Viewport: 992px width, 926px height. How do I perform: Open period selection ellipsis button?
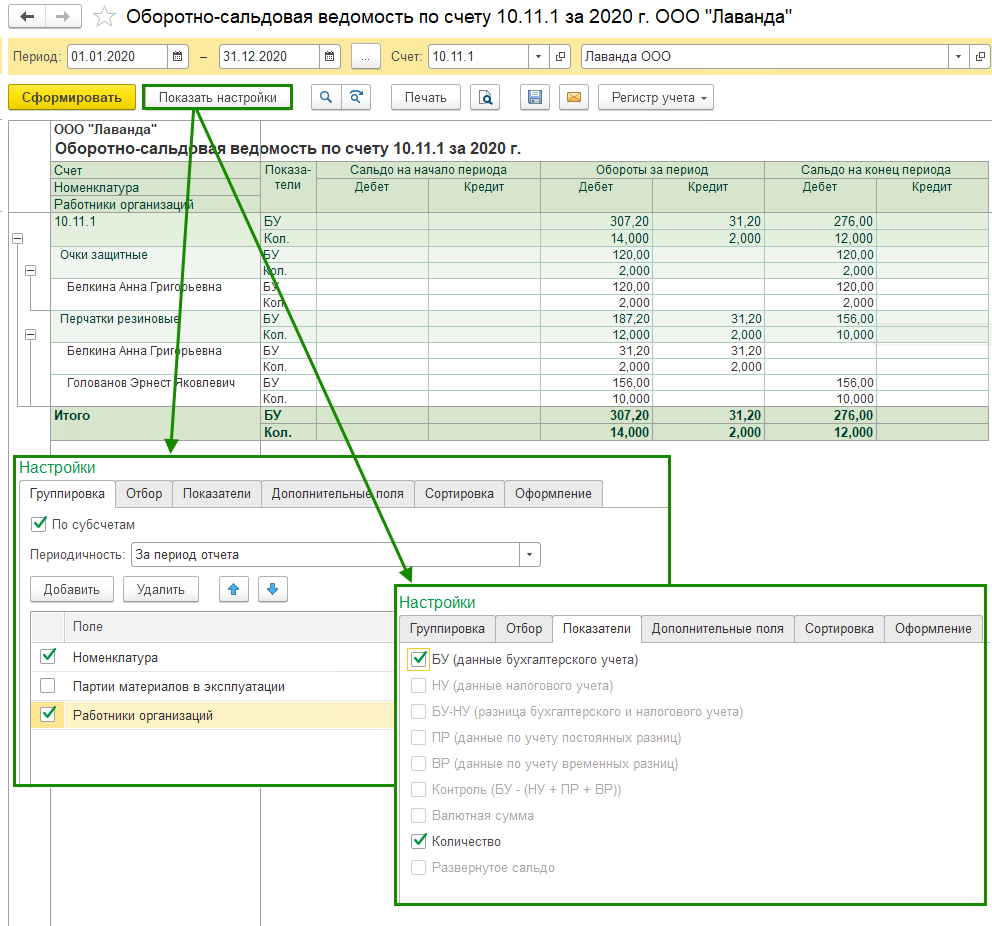tap(366, 56)
